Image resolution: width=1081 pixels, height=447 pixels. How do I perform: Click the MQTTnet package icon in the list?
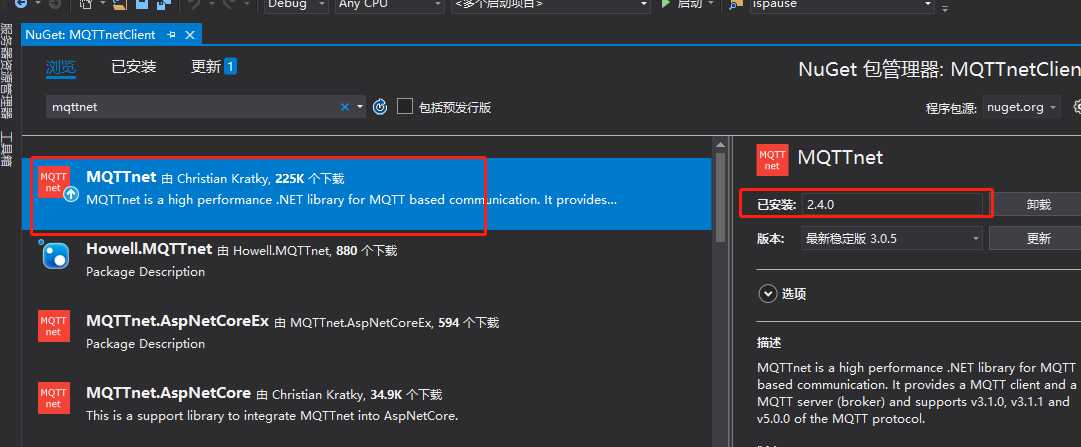(54, 182)
